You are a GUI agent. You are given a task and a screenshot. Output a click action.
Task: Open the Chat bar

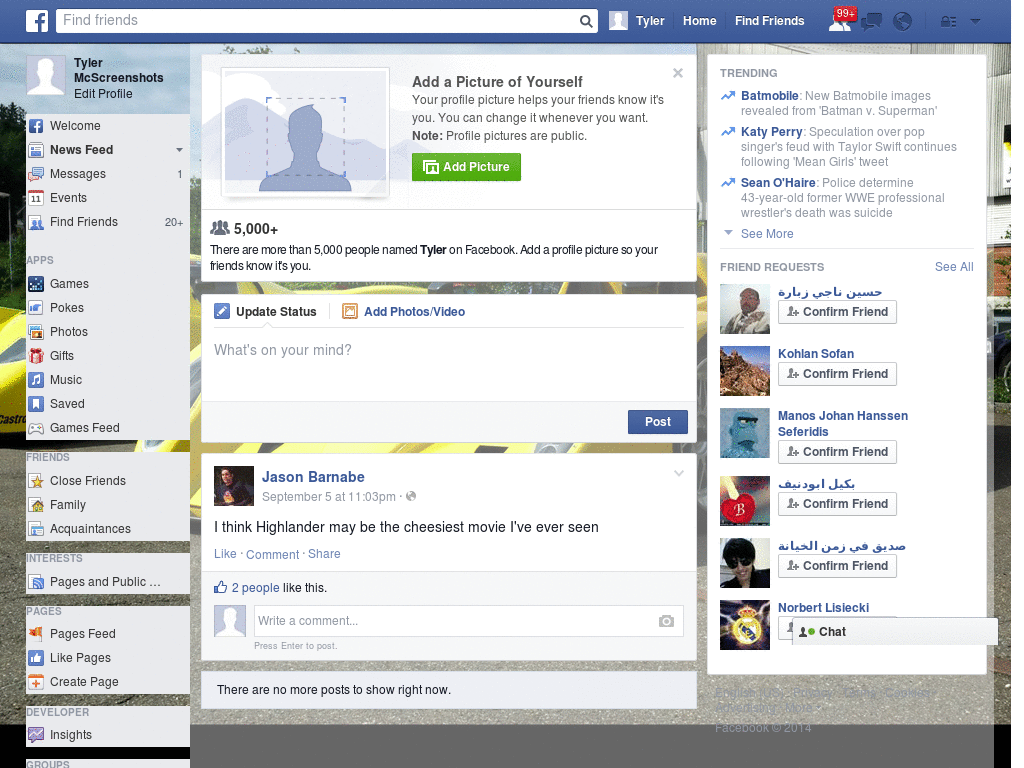895,632
